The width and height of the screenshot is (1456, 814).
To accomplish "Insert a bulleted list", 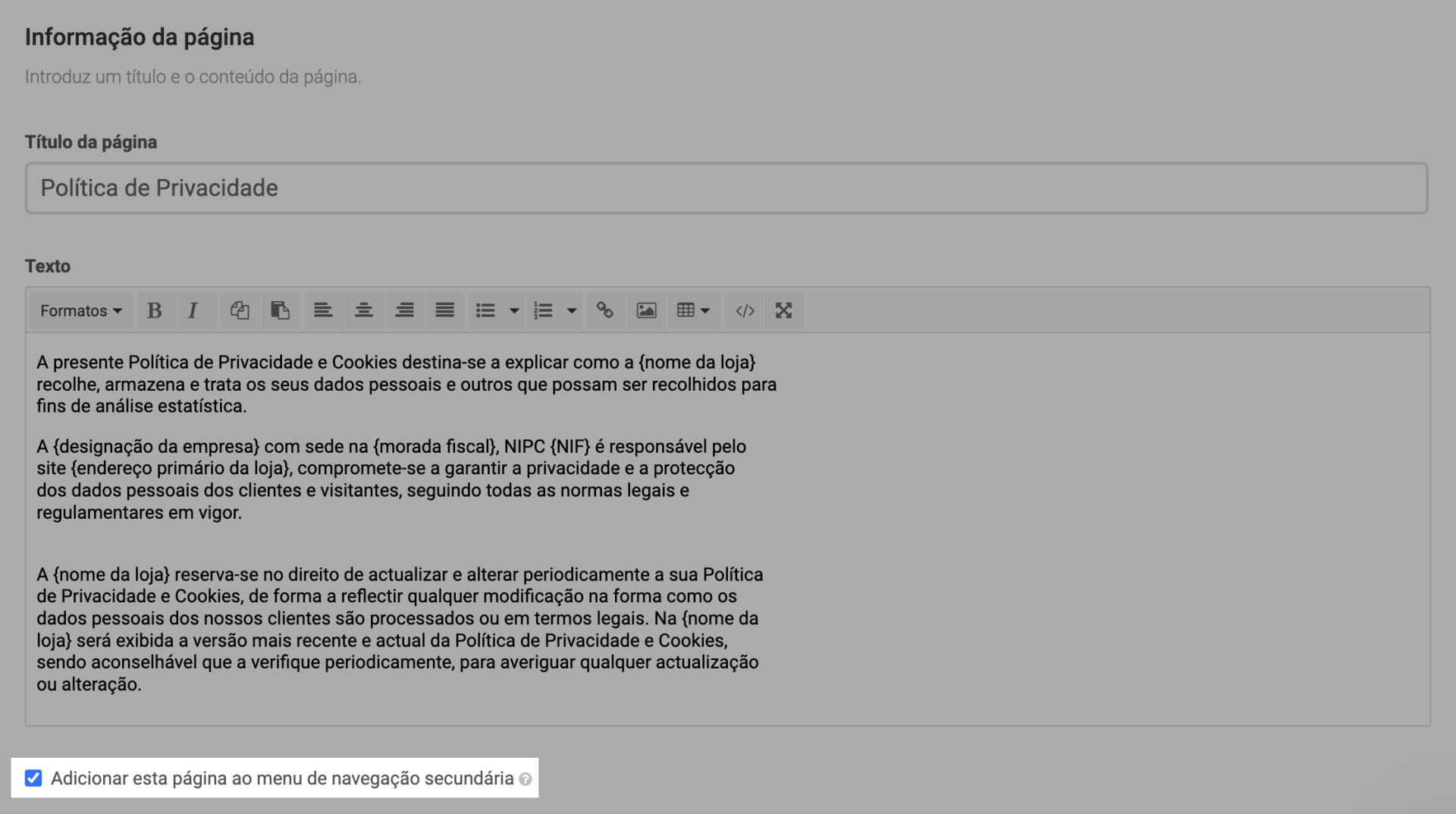I will point(485,310).
